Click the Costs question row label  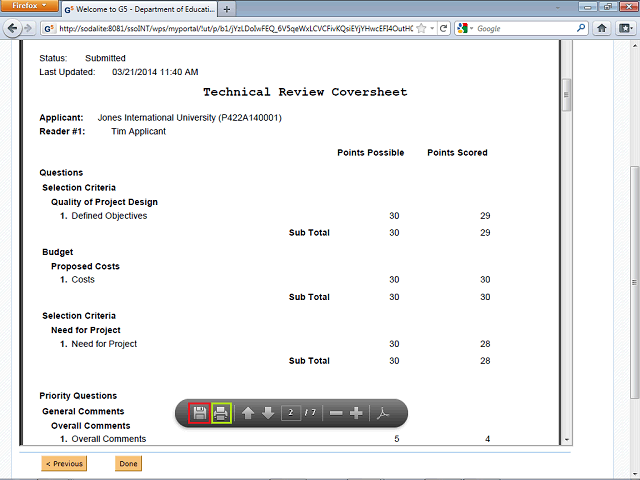[83, 280]
